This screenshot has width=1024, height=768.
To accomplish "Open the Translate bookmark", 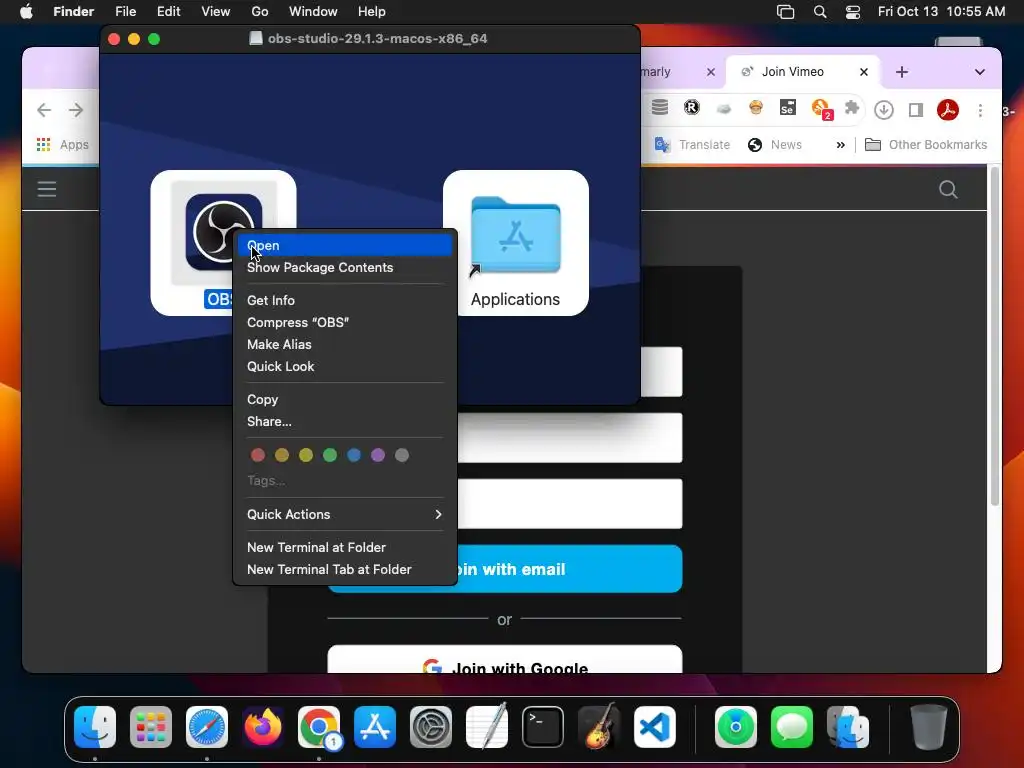I will tap(693, 144).
